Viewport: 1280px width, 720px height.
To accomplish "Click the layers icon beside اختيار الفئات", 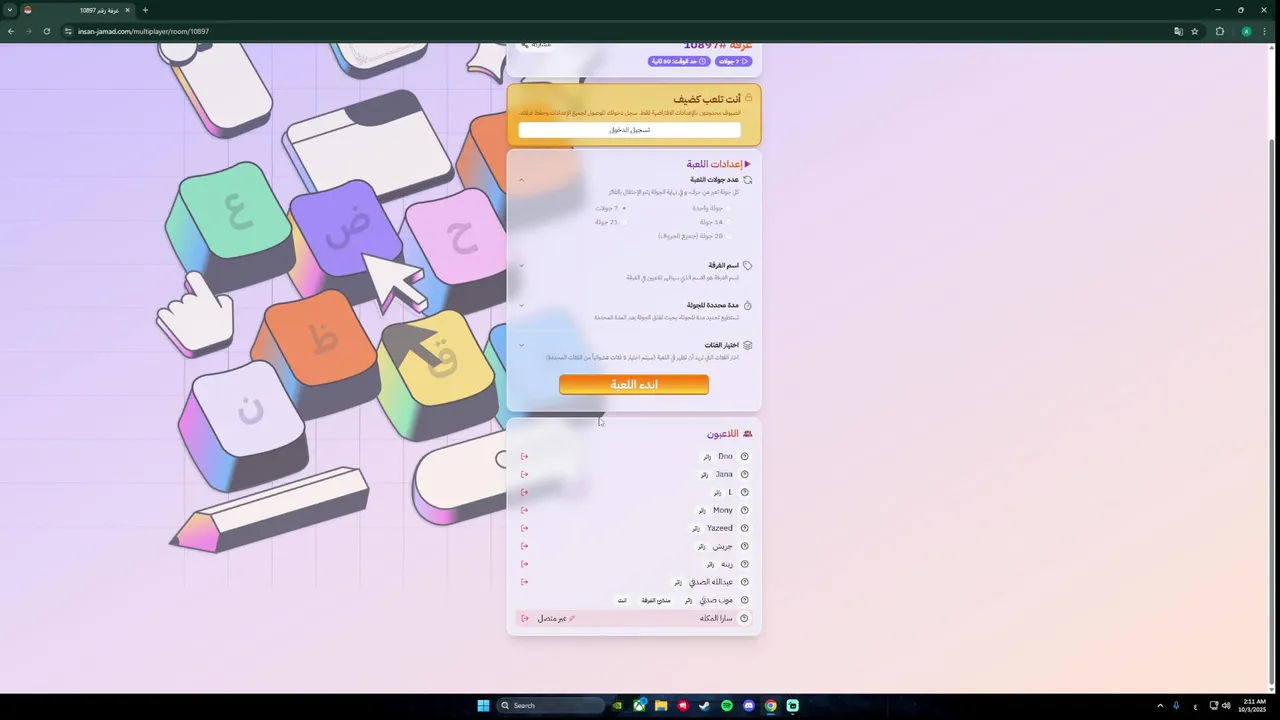I will tap(747, 345).
